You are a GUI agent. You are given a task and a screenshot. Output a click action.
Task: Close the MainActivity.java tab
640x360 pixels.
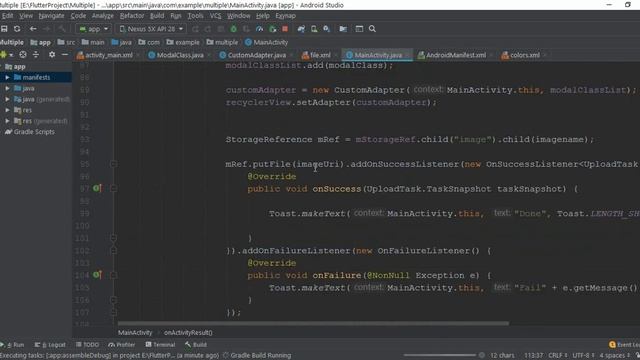[x=407, y=56]
